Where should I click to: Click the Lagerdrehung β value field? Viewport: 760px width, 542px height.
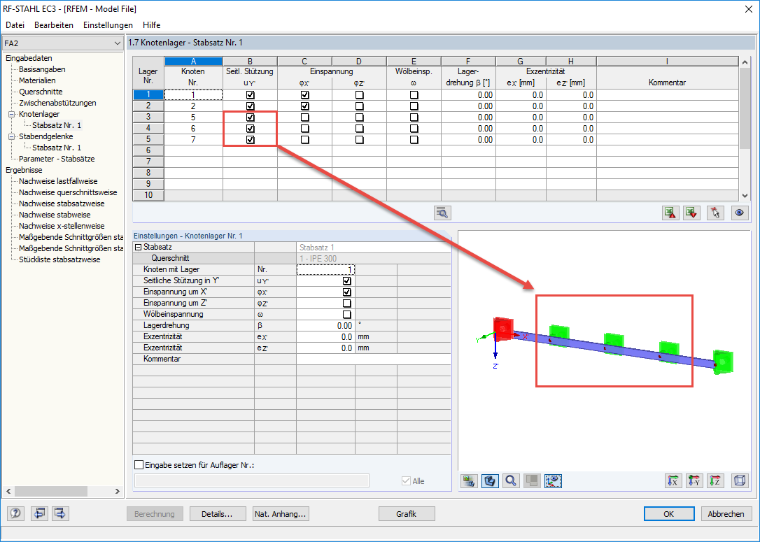tap(325, 326)
